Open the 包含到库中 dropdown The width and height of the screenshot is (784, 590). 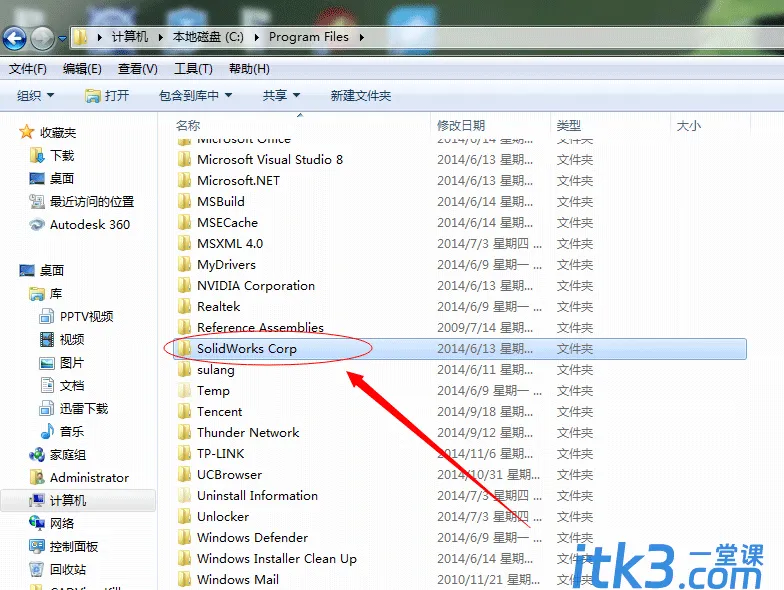click(196, 95)
